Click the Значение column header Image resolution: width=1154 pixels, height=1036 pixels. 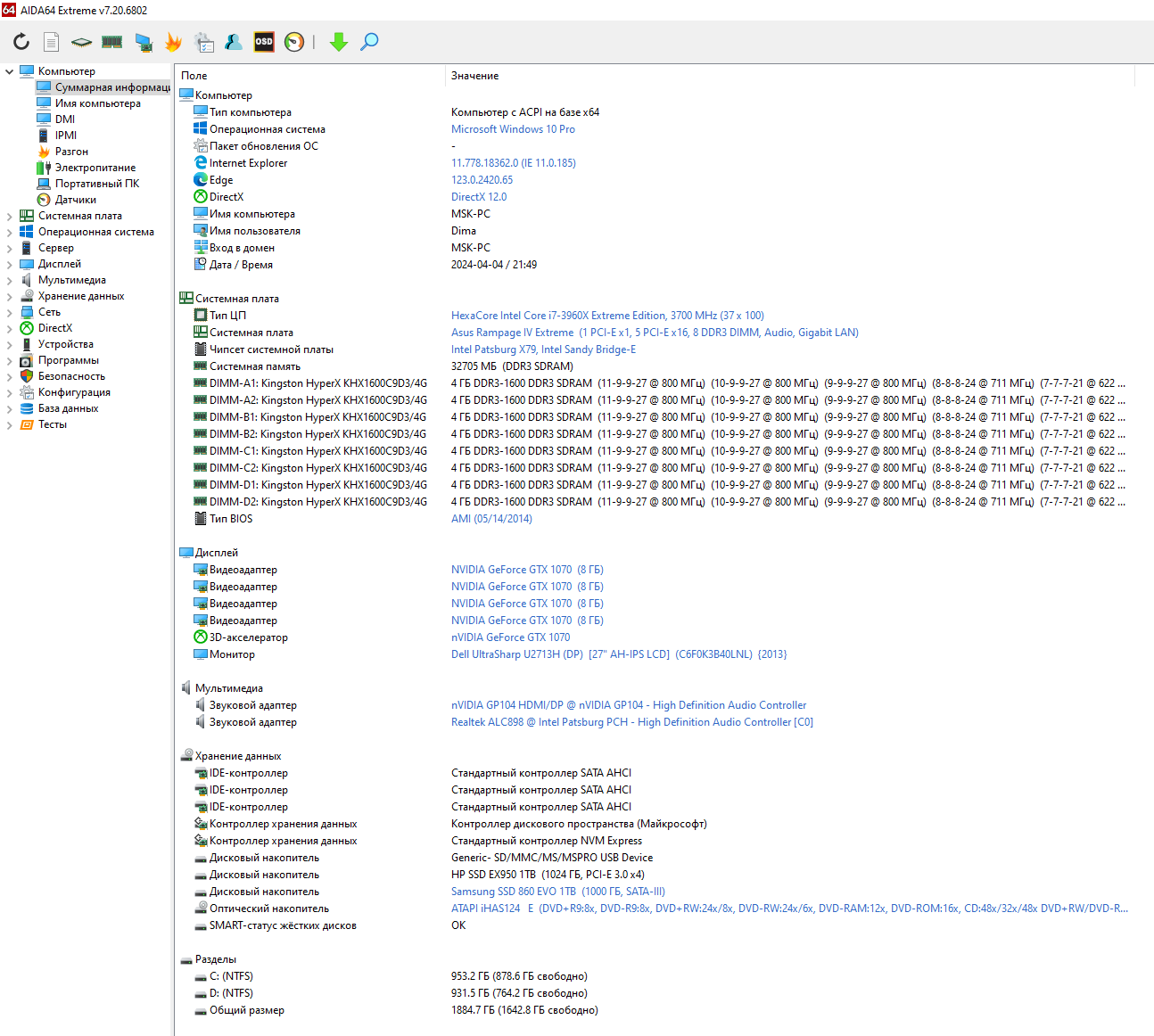789,76
